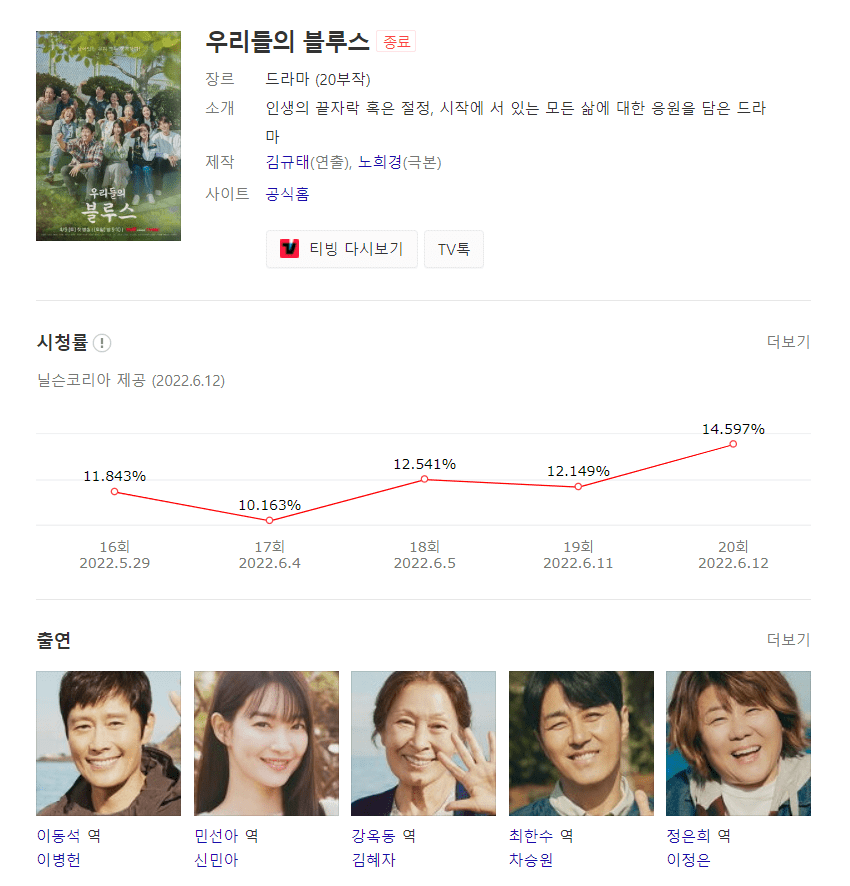Expand cast list with 더보기
Viewport: 850px width, 886px height.
click(788, 640)
